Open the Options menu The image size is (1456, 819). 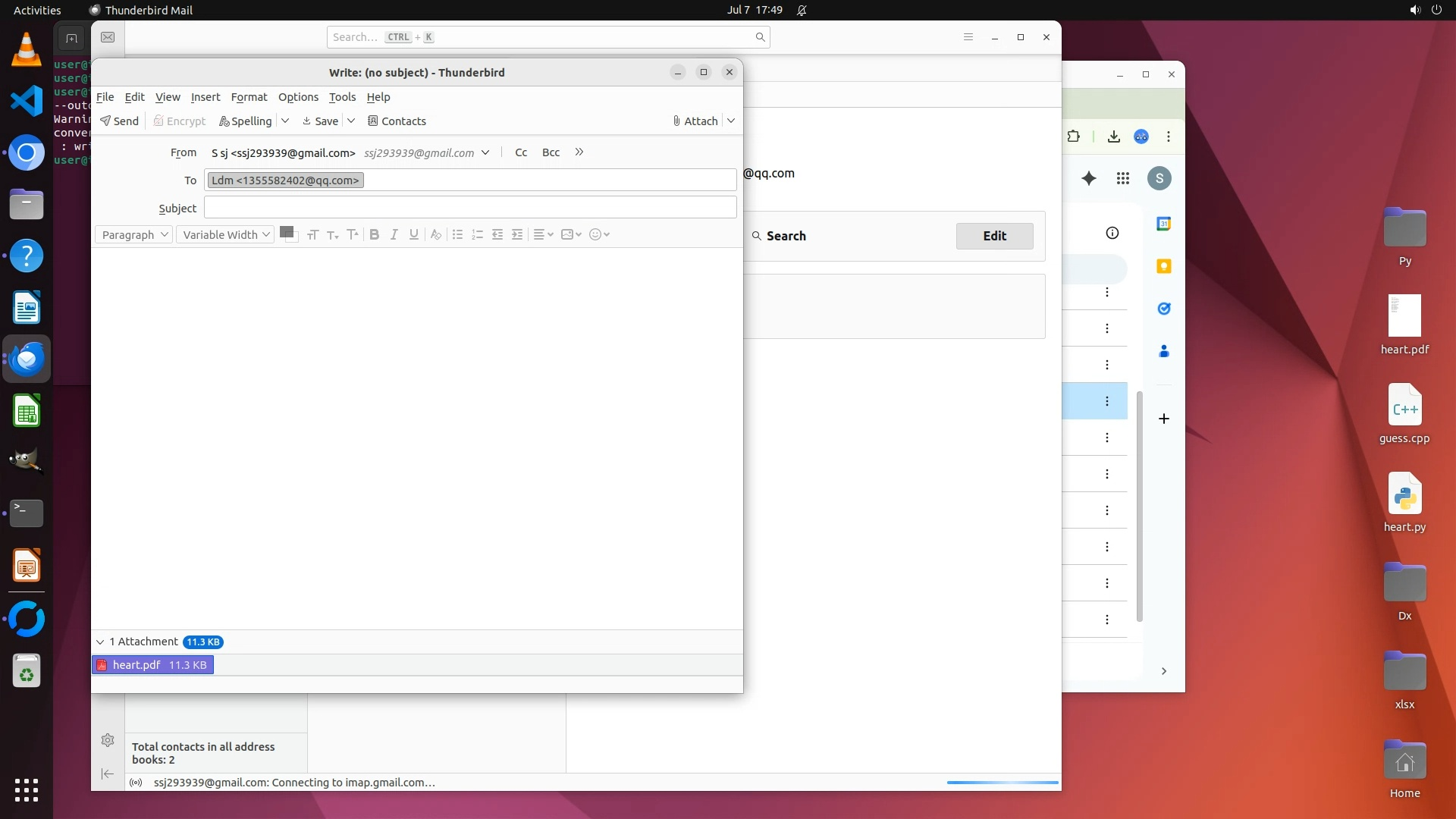coord(298,97)
